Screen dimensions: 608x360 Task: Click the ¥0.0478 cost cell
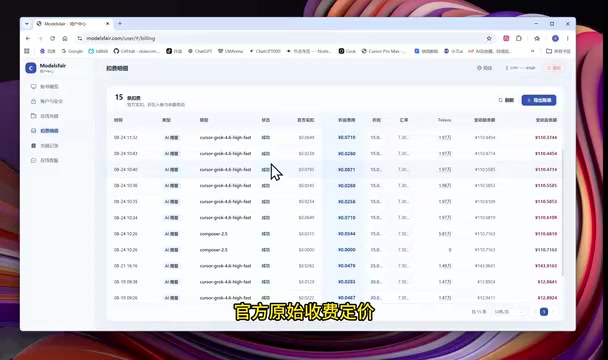pos(347,266)
